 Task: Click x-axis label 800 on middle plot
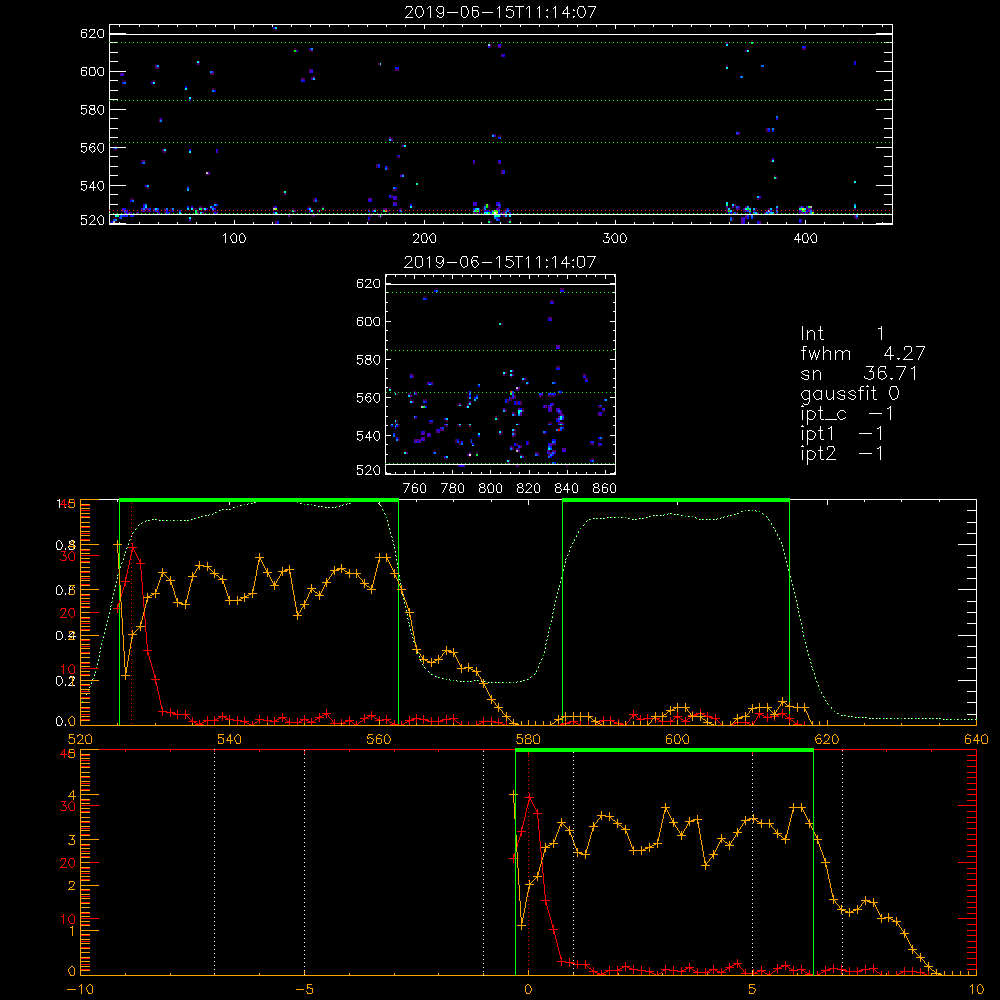point(491,489)
